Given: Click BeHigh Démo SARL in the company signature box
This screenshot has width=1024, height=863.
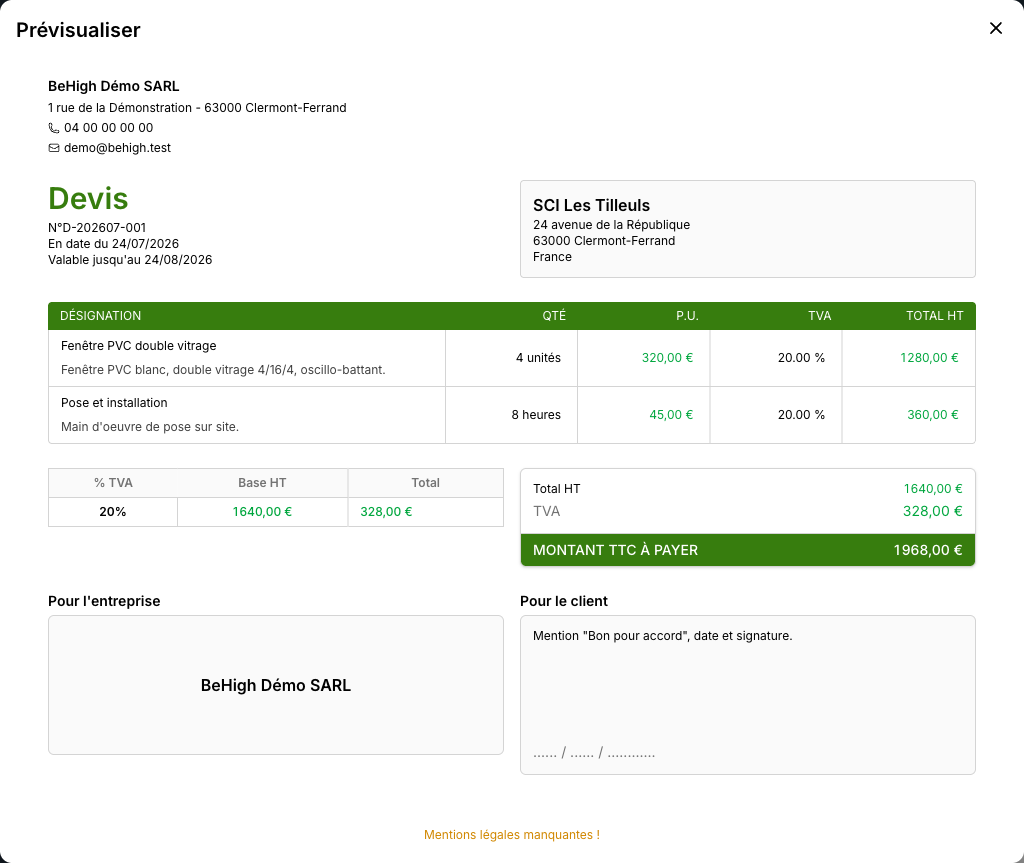Looking at the screenshot, I should click(x=276, y=685).
